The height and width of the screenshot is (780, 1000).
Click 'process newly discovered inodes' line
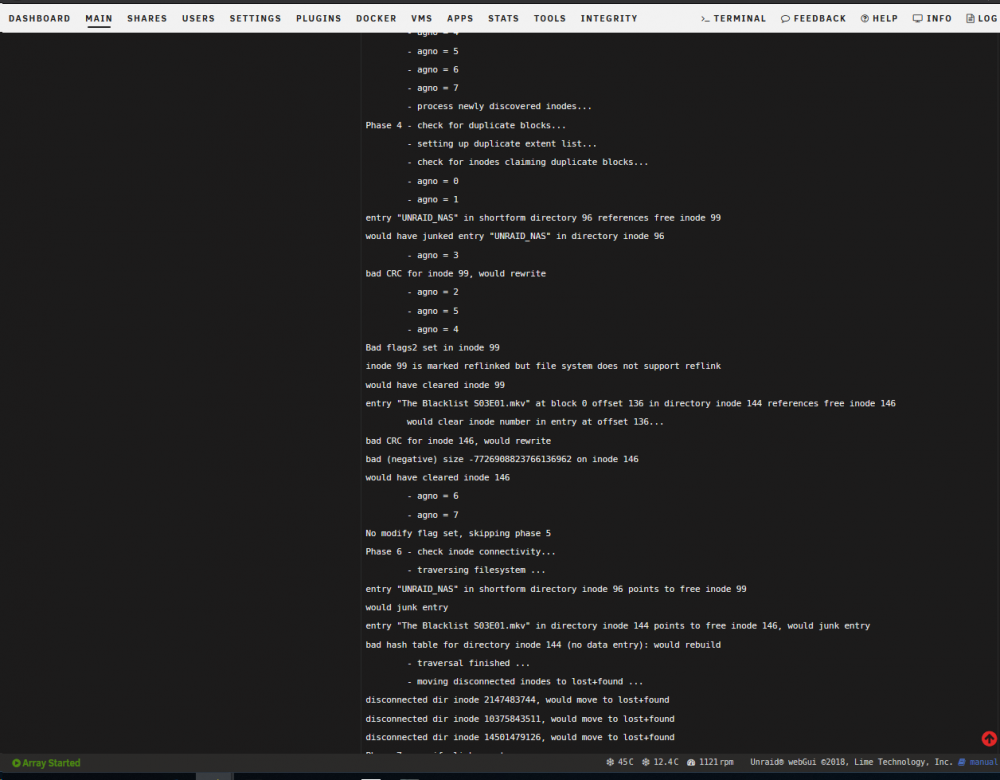499,107
